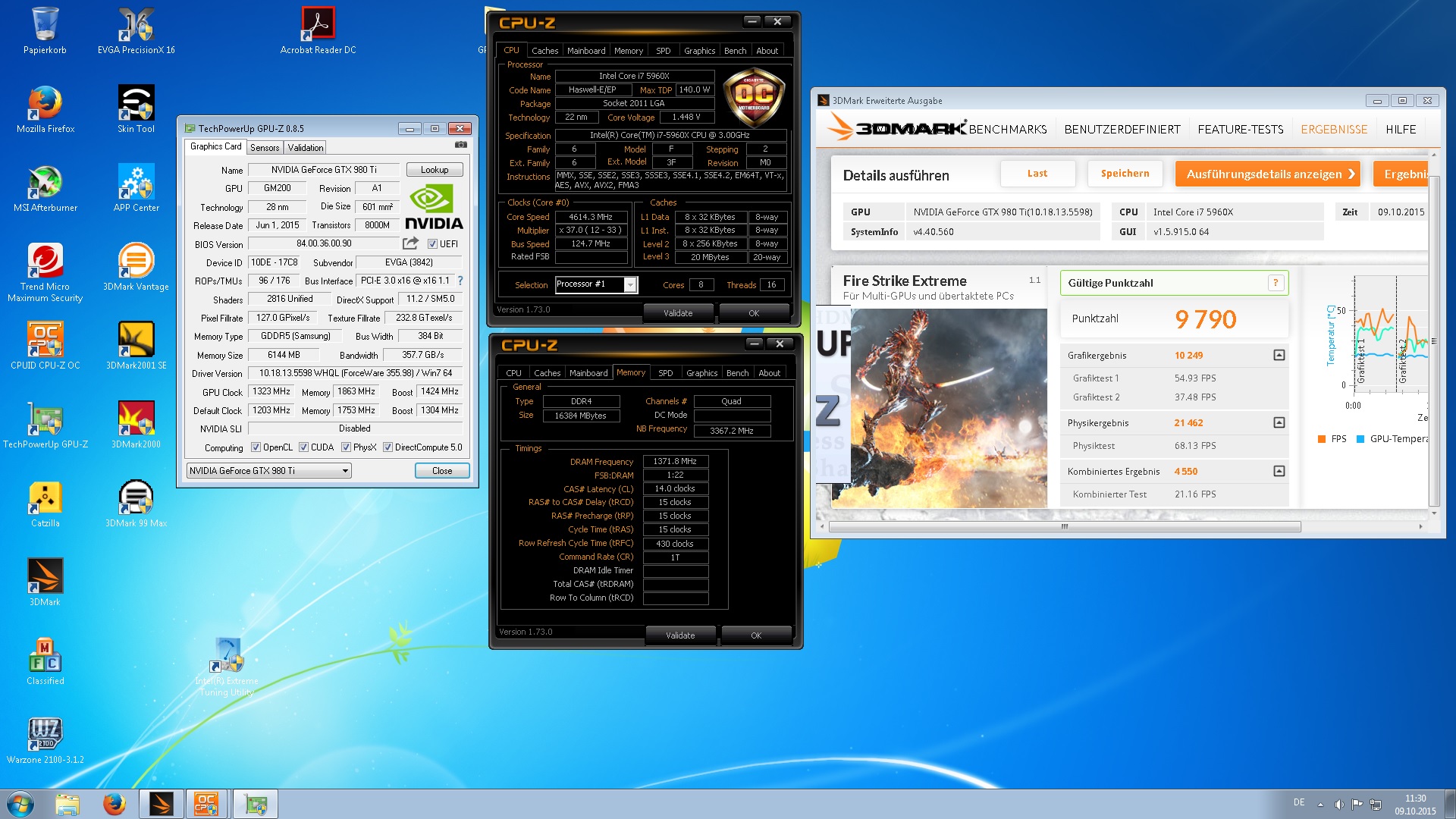Click the help question mark beside Gültige Punktzahl
This screenshot has width=1456, height=819.
[1276, 283]
